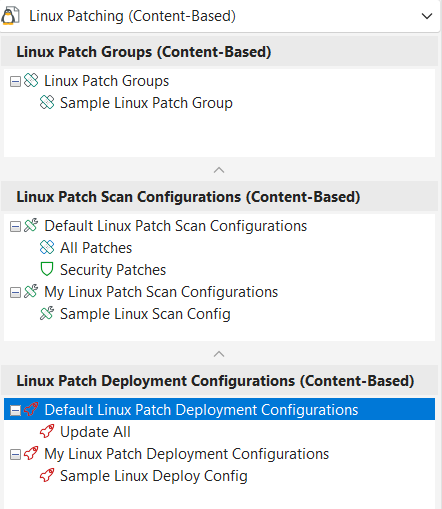The height and width of the screenshot is (509, 442).
Task: Collapse Default Linux Patch Deployment Configurations node
Action: click(15, 410)
